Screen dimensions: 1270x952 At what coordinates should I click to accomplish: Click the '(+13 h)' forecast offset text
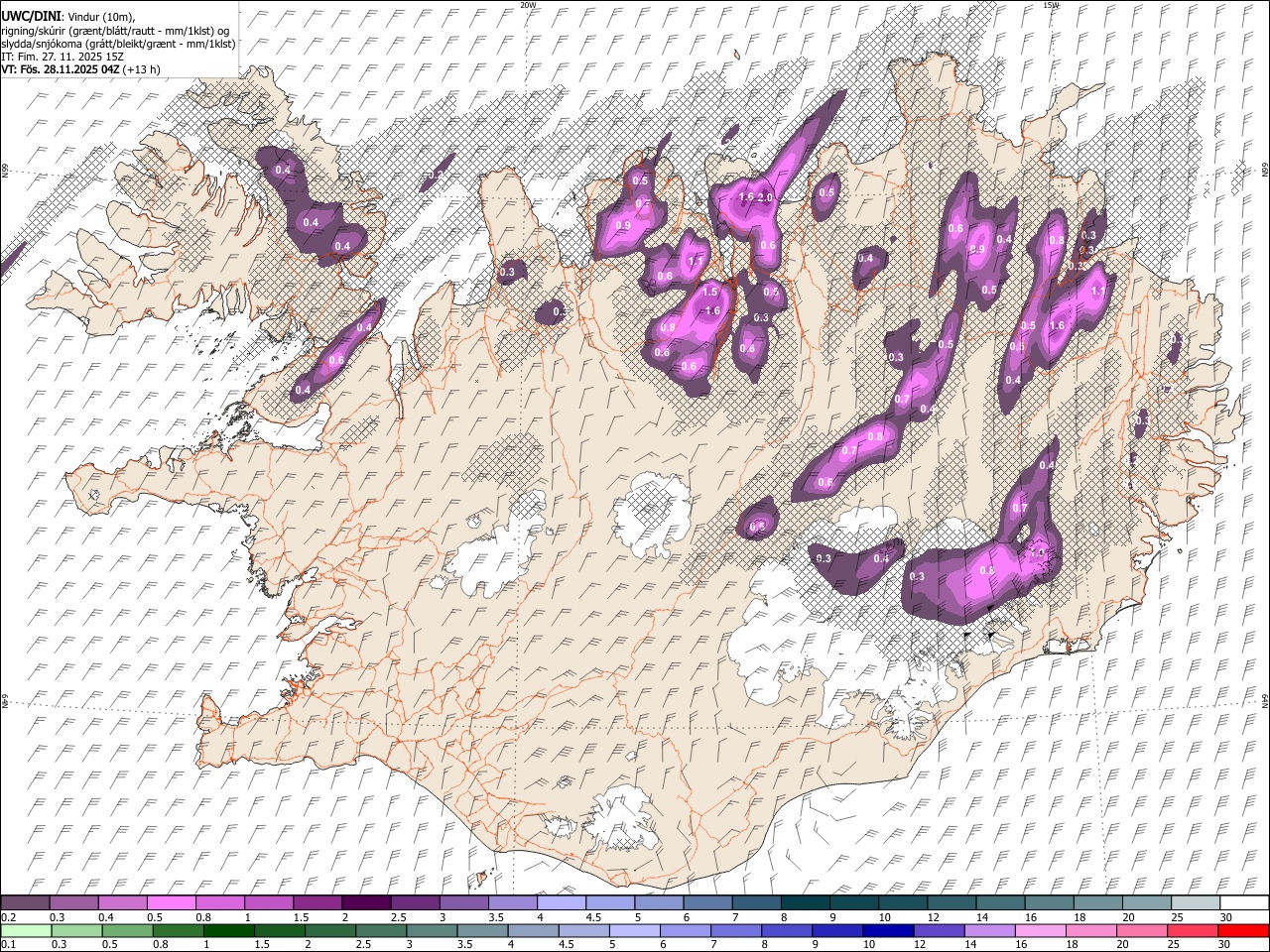coord(142,69)
